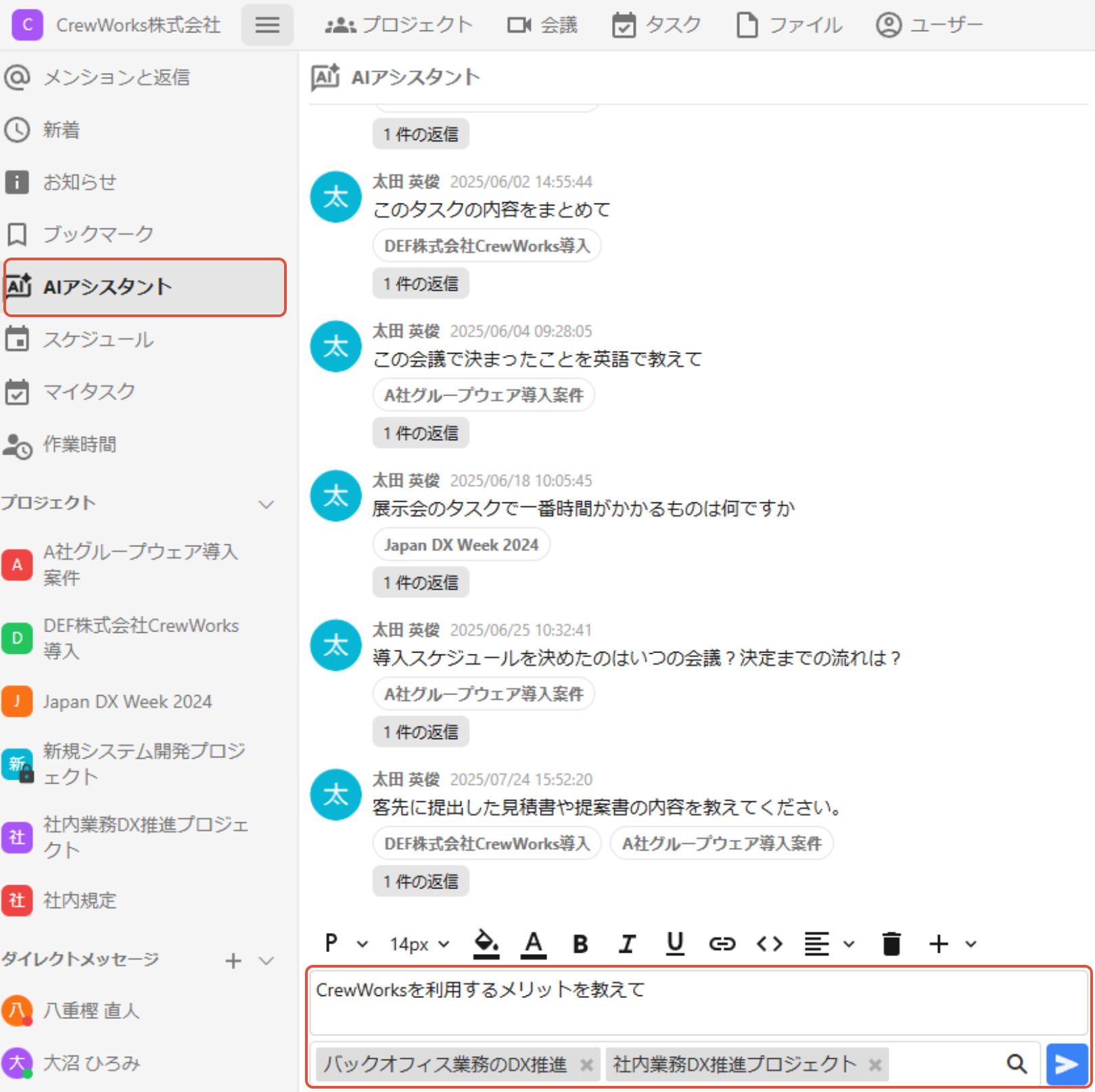Click the AIアシスタント header icon

325,77
